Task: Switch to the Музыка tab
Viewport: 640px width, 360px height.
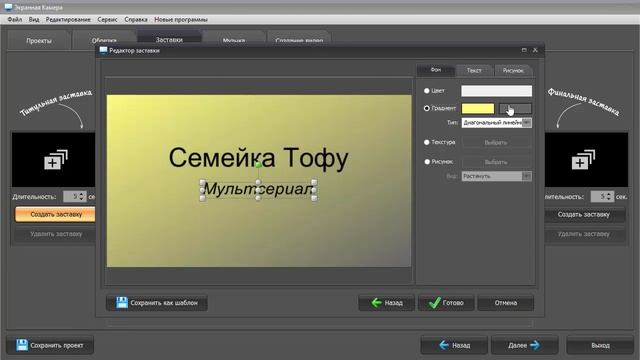Action: point(234,39)
